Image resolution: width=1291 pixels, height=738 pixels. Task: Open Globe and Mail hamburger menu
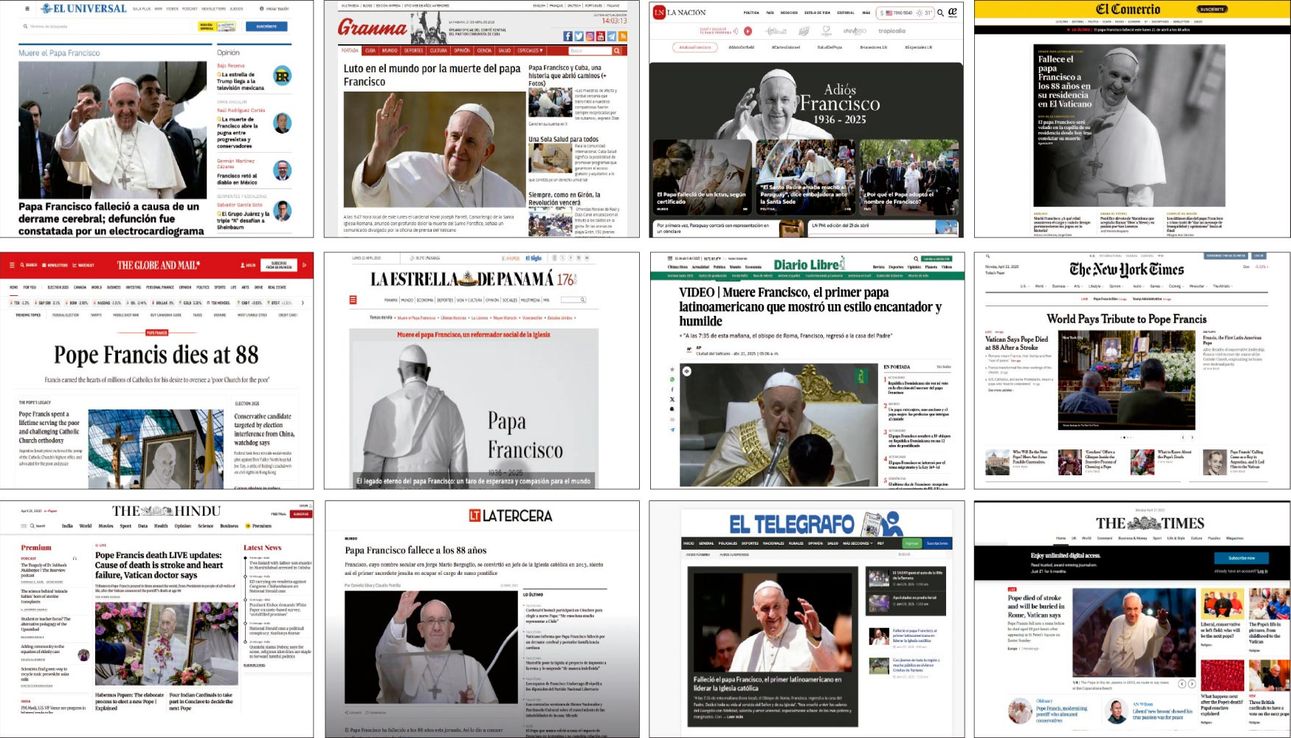(13, 265)
